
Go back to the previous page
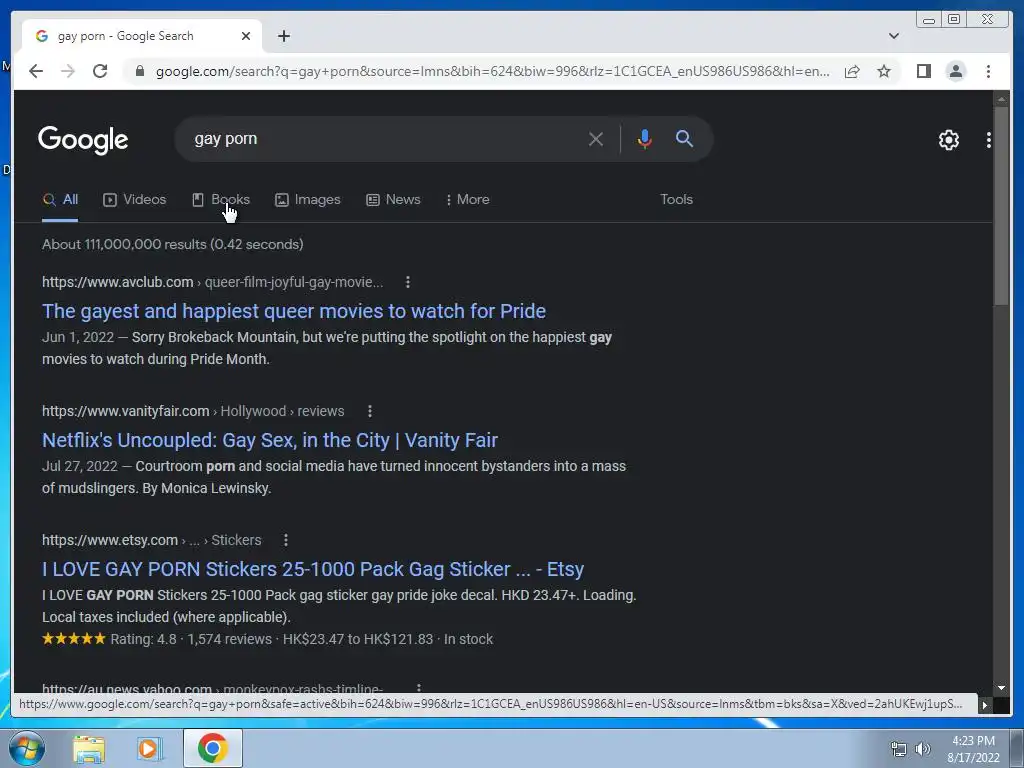36,71
